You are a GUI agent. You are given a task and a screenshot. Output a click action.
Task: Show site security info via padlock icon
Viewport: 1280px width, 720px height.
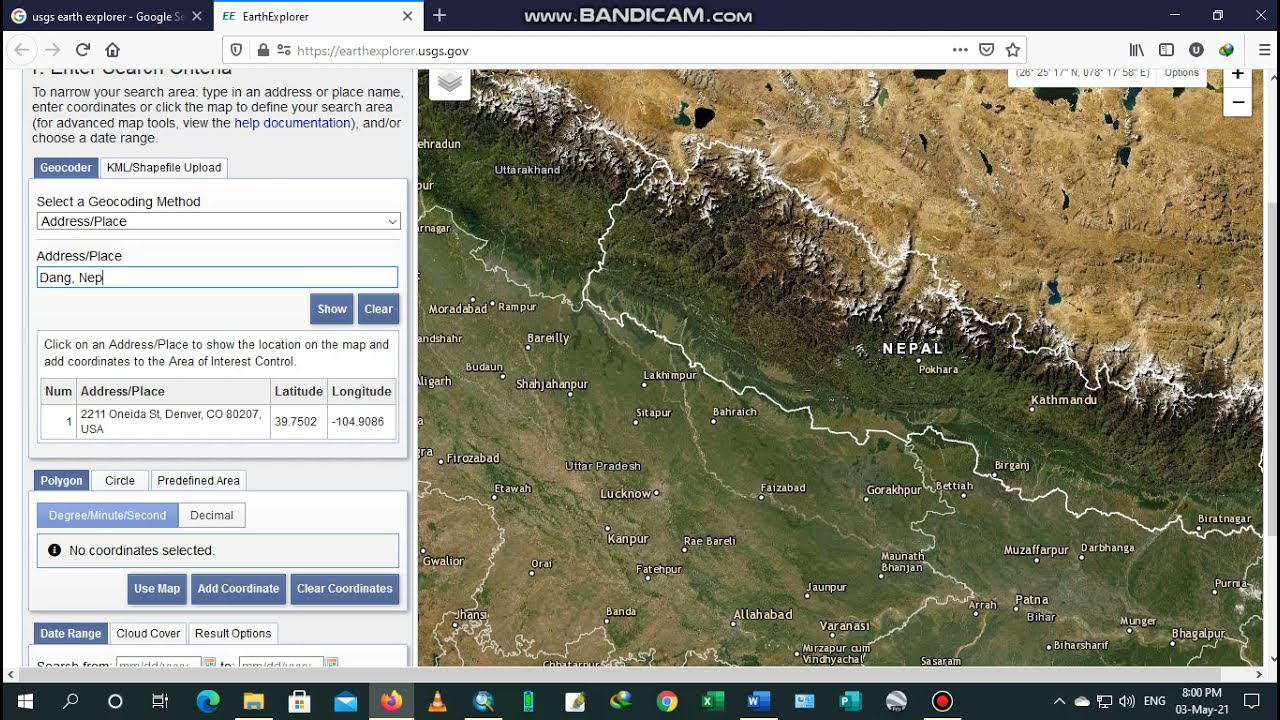[x=263, y=50]
